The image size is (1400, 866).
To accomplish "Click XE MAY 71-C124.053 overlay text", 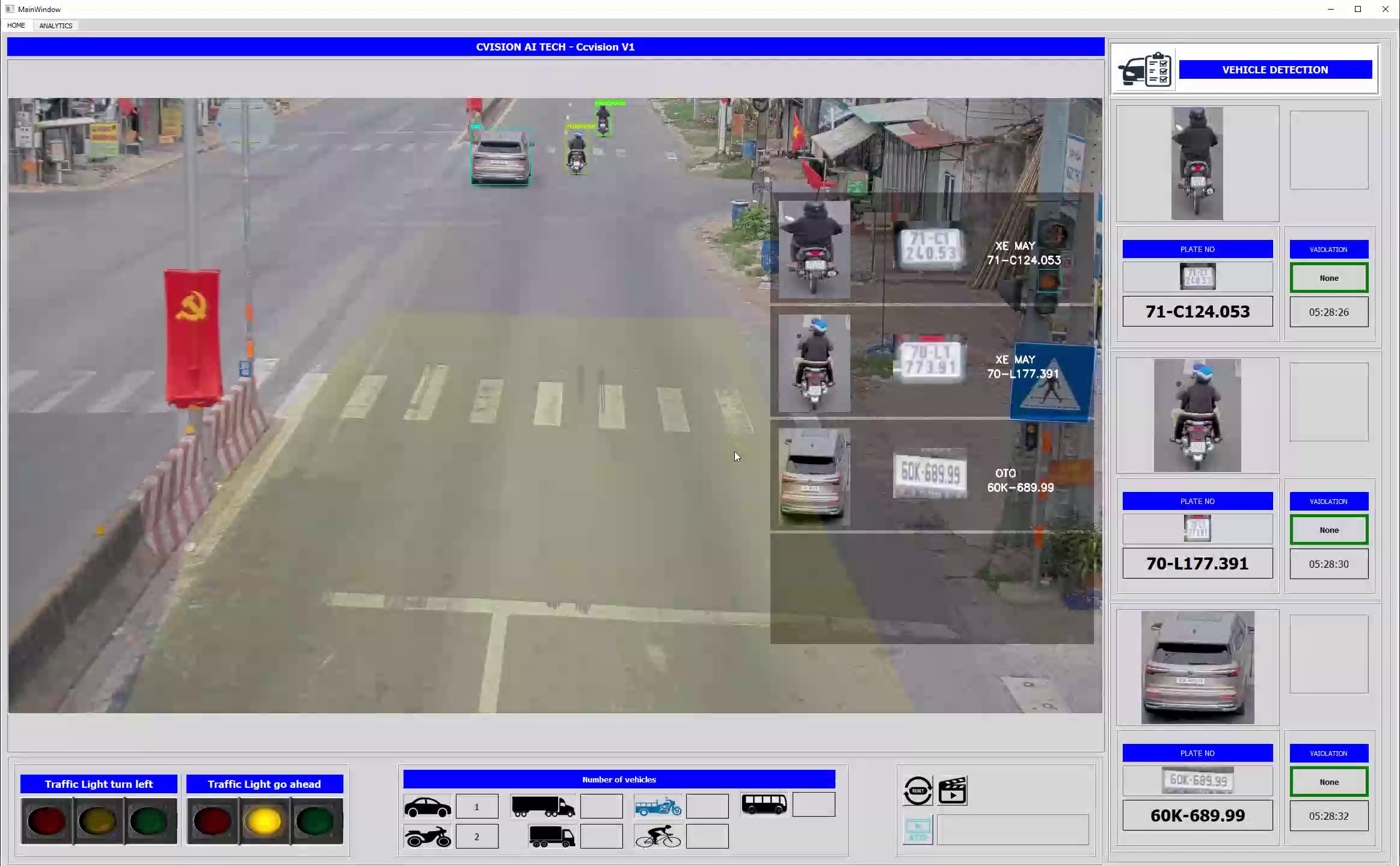I will (1024, 253).
